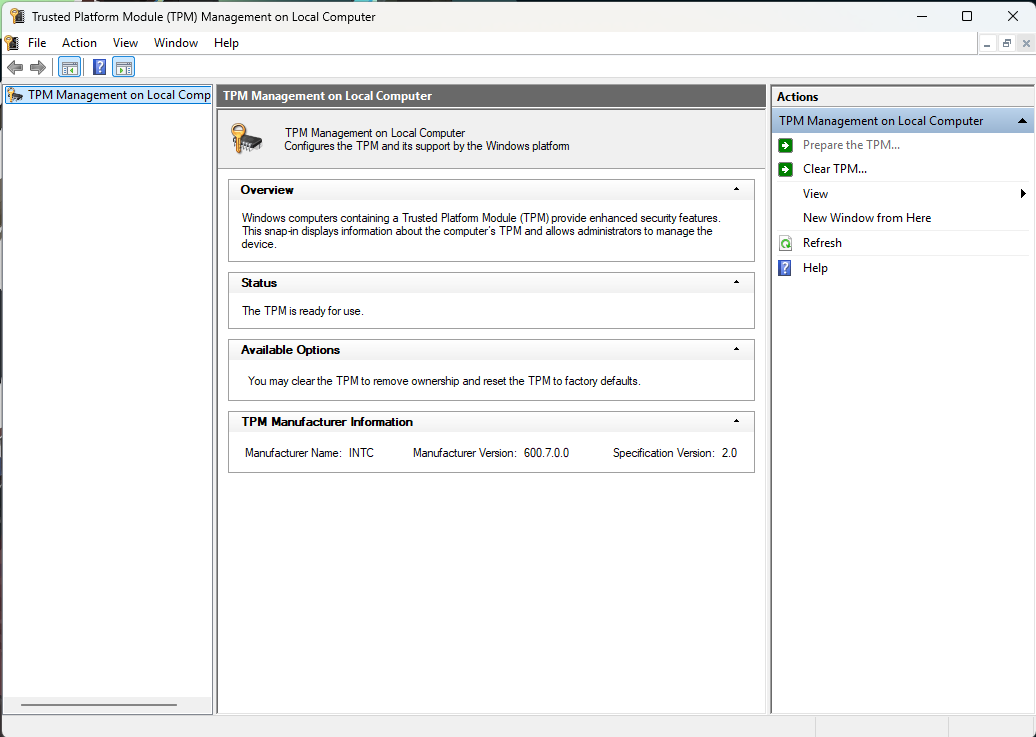The image size is (1036, 737).
Task: Open the Window menu
Action: [x=176, y=43]
